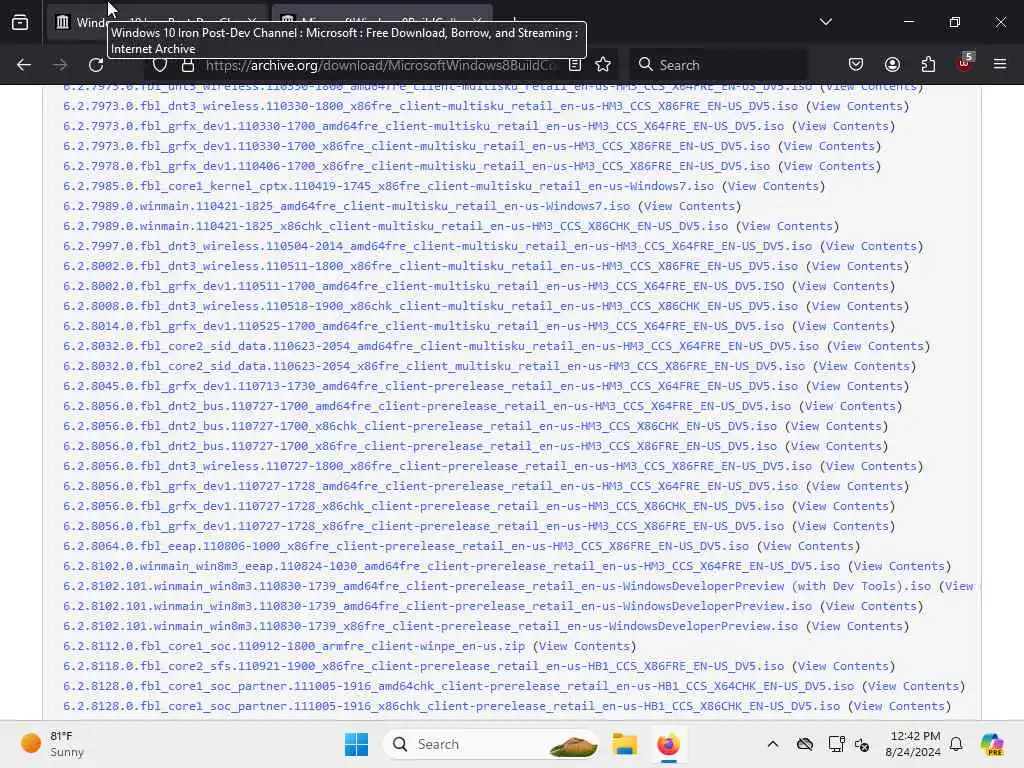Open Windows Start menu

(x=357, y=744)
